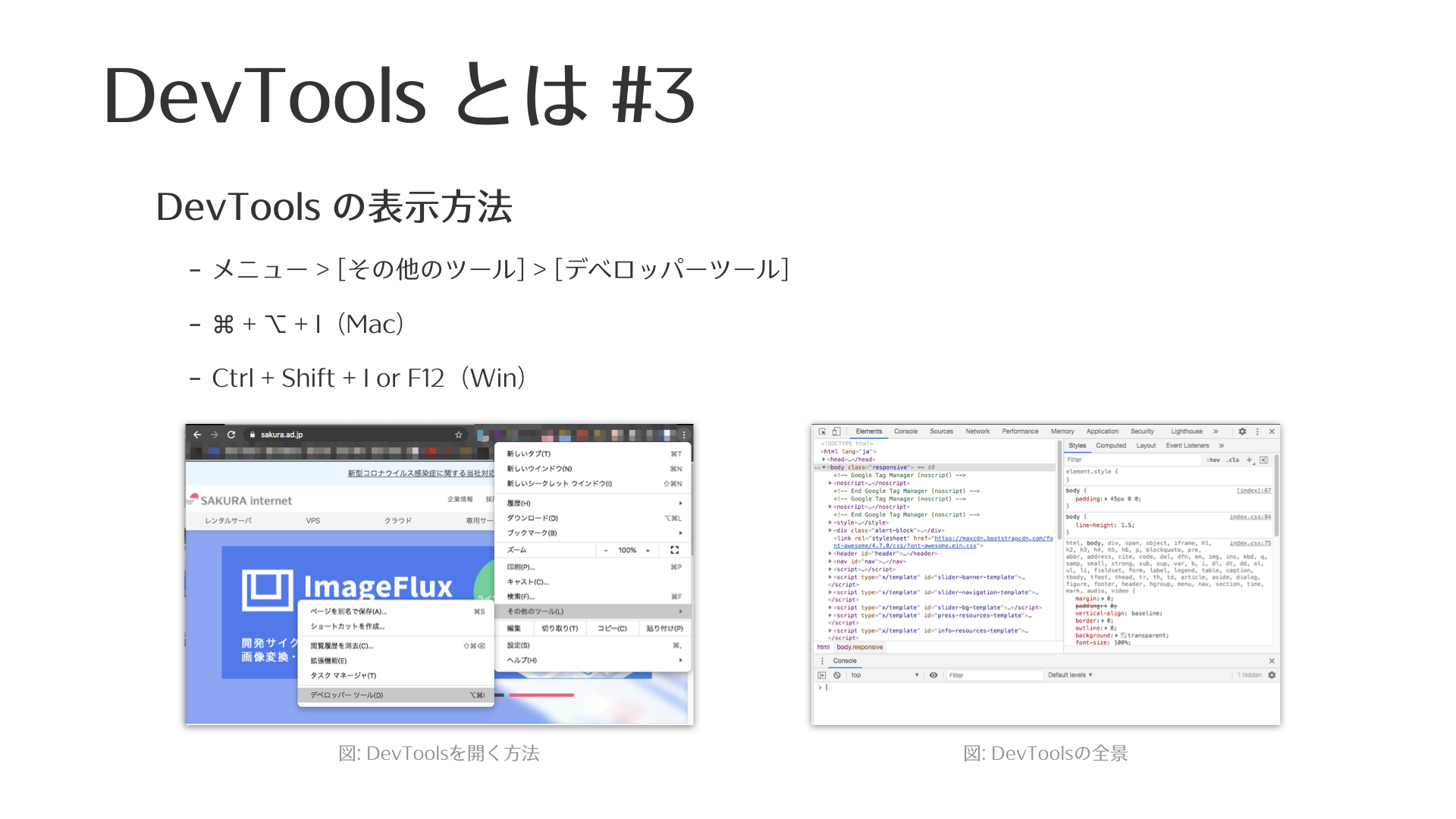This screenshot has height=819, width=1456.
Task: Switch to the Network tab
Action: point(977,431)
